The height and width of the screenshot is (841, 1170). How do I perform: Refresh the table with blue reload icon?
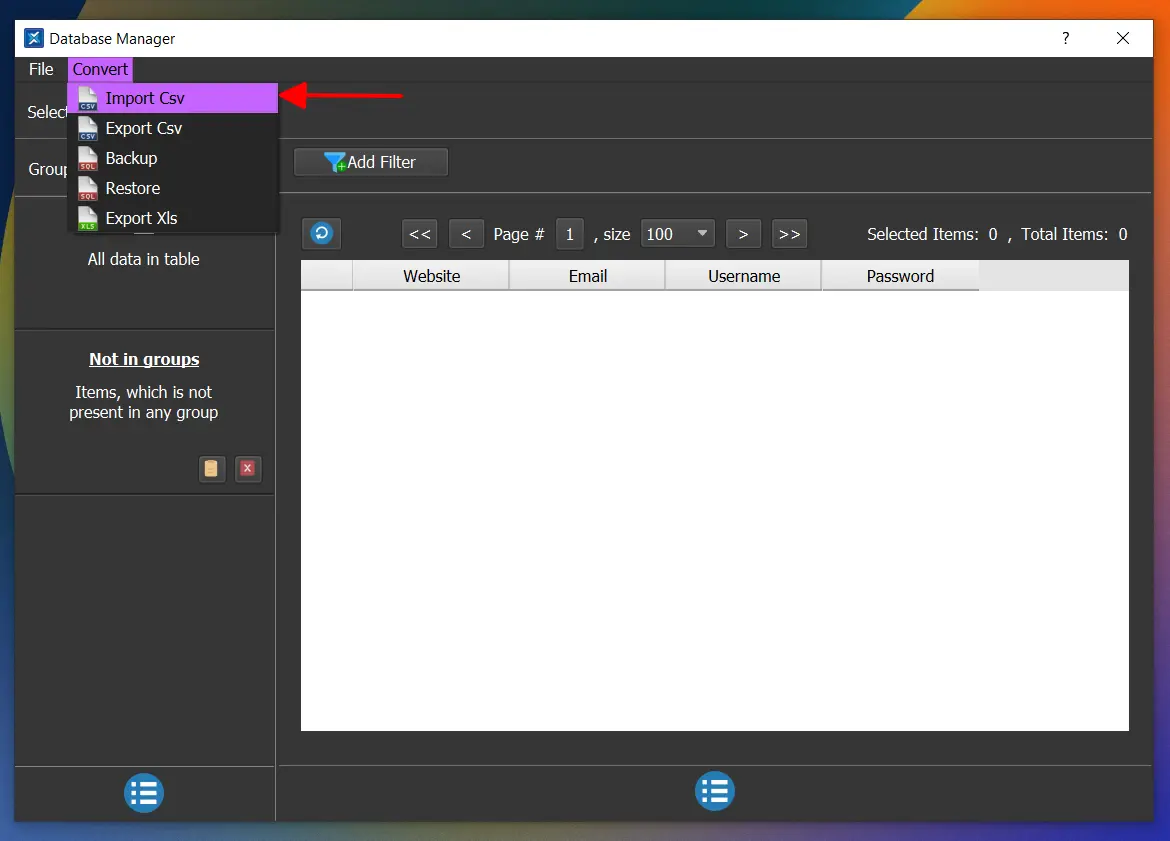[x=322, y=234]
